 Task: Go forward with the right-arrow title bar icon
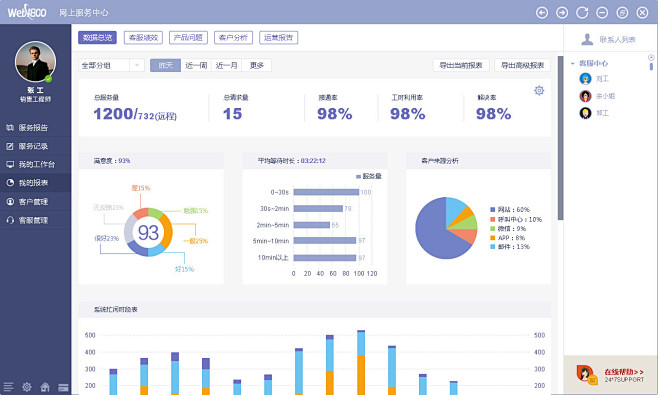coord(562,13)
